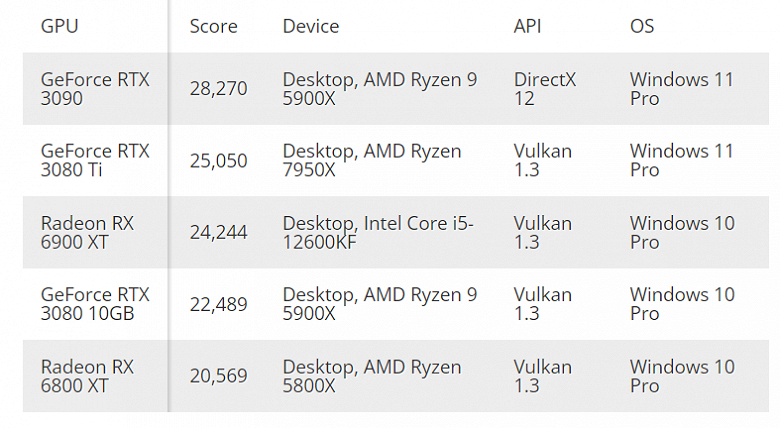Click Windows 11 Pro in RTX 3090 row
This screenshot has width=780, height=428.
click(x=681, y=89)
